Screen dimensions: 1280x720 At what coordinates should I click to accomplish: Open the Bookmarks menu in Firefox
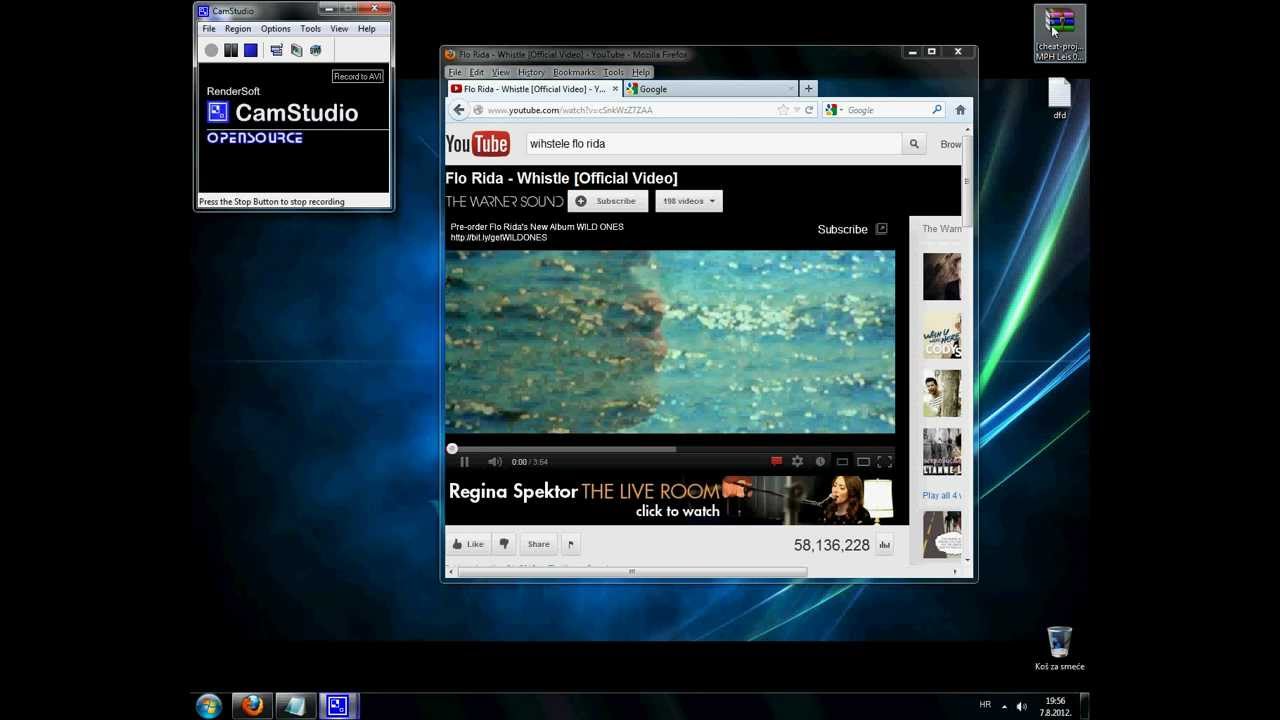[574, 72]
